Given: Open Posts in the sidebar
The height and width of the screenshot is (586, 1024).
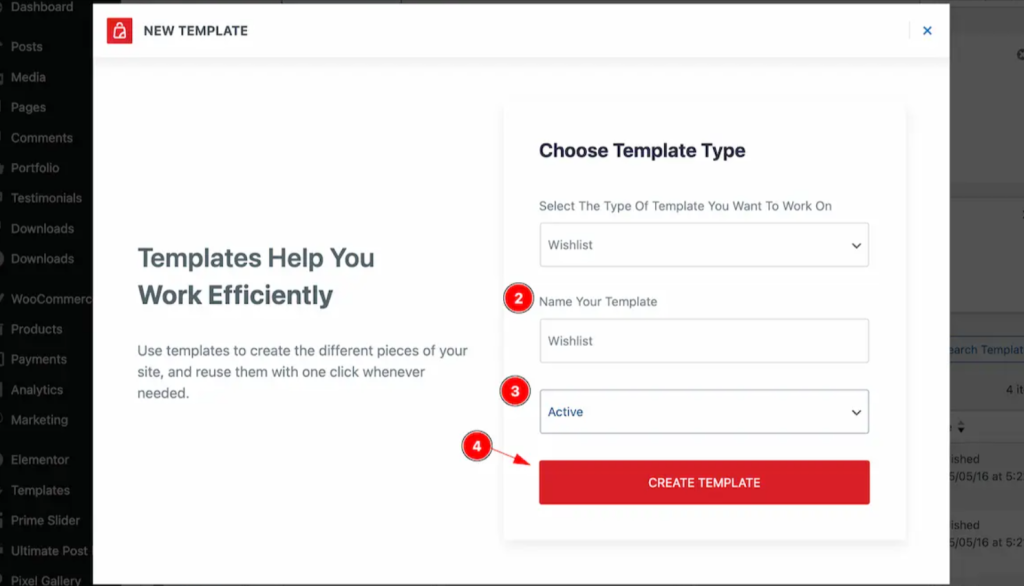Looking at the screenshot, I should click(26, 47).
